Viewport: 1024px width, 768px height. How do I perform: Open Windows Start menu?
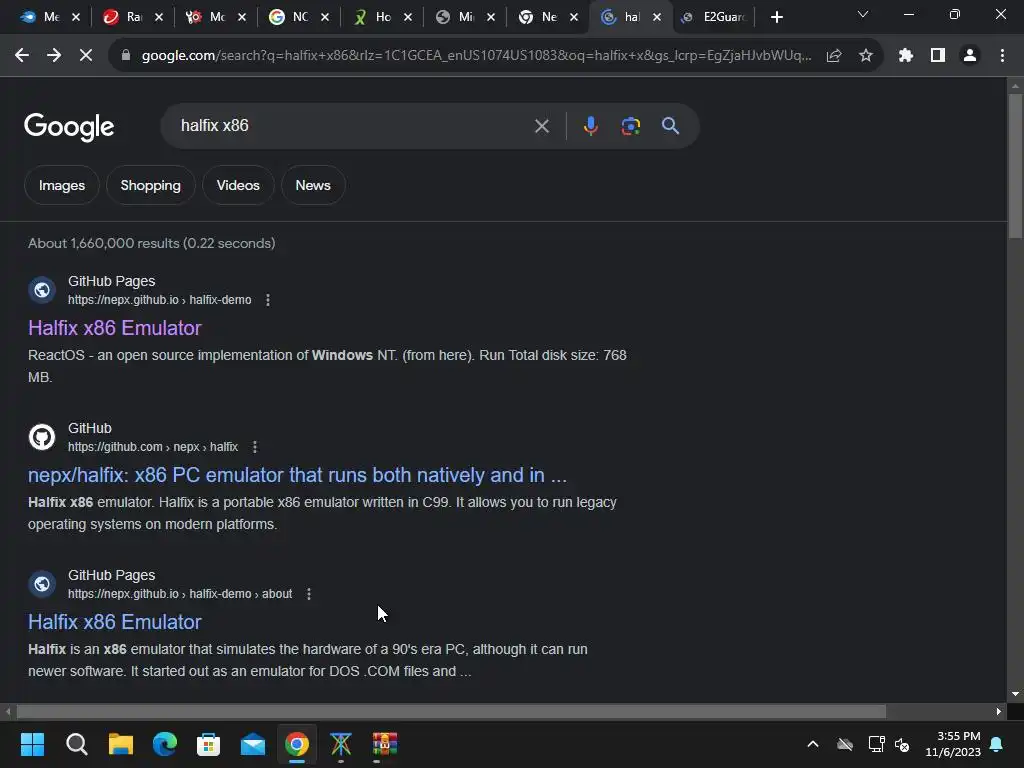[32, 744]
